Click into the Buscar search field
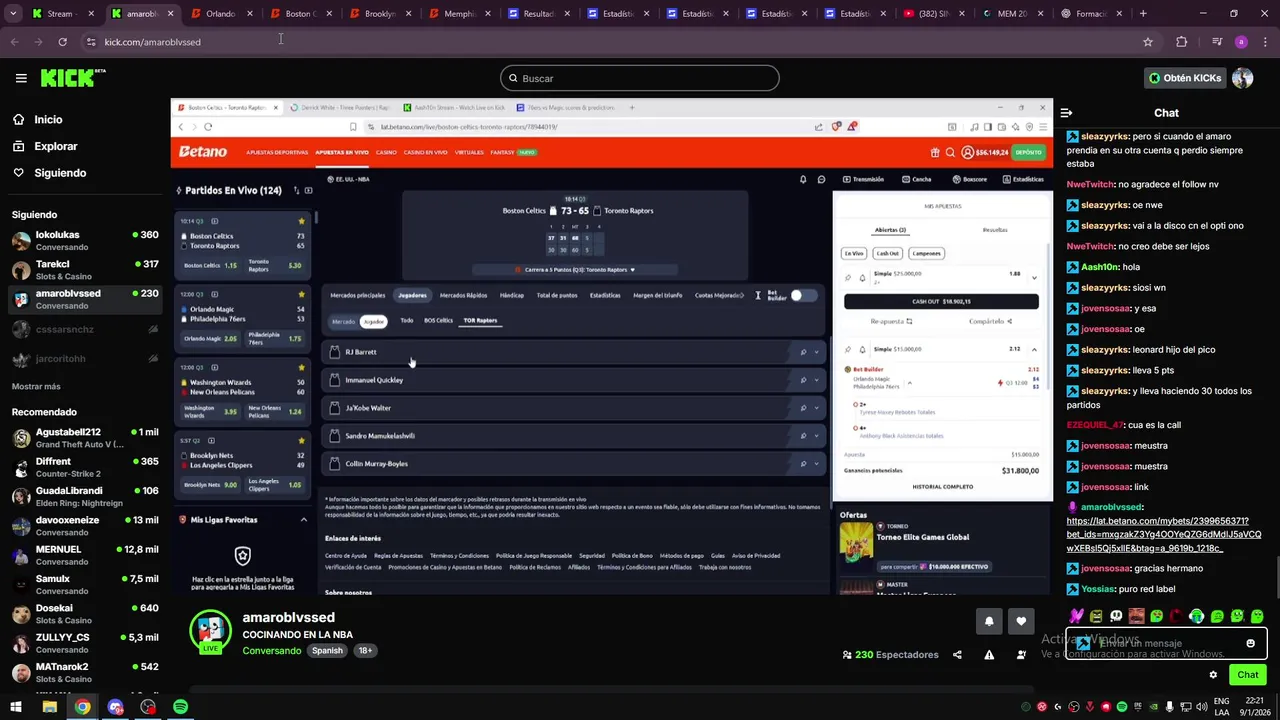 [x=640, y=78]
